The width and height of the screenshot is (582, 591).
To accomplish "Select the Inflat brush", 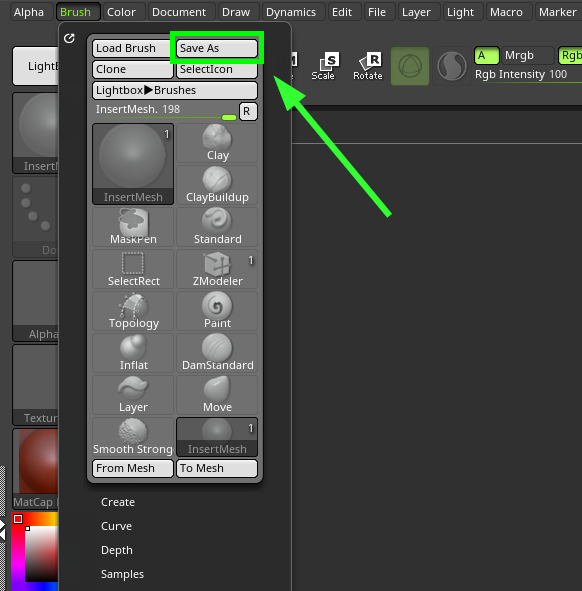I will [133, 353].
